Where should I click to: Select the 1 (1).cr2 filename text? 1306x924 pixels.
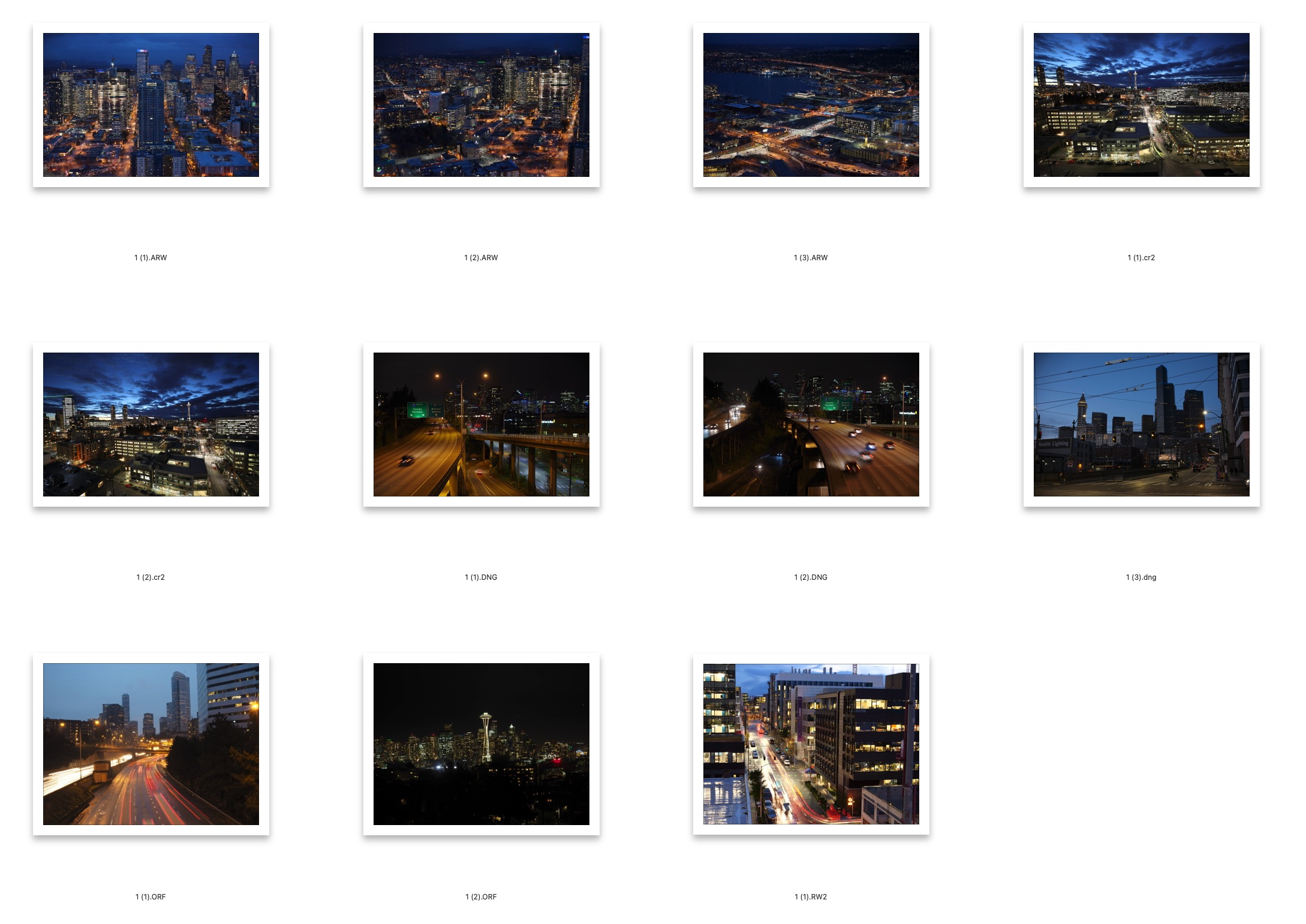point(1141,258)
